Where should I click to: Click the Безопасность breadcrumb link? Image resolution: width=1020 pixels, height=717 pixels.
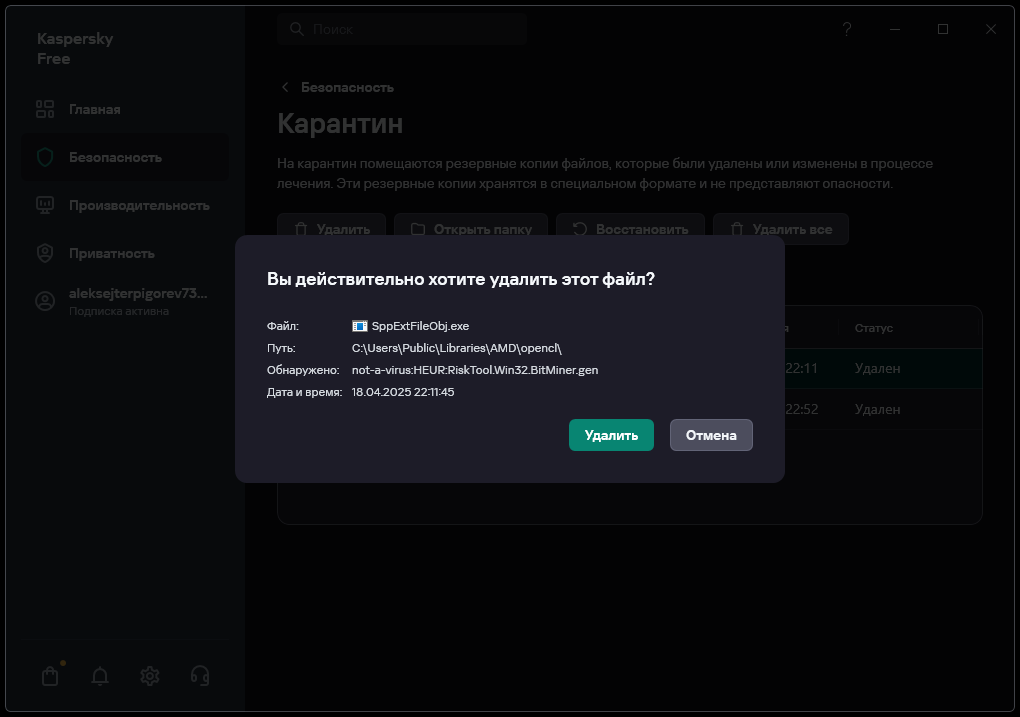tap(347, 87)
